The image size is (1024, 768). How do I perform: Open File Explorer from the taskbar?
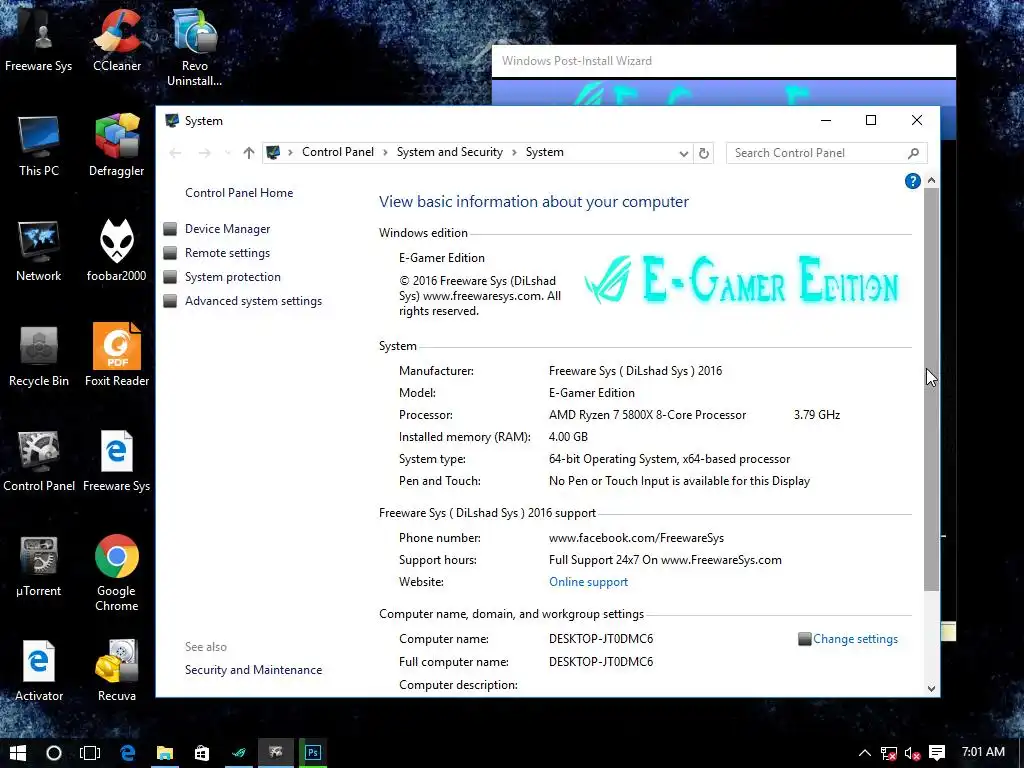(165, 753)
